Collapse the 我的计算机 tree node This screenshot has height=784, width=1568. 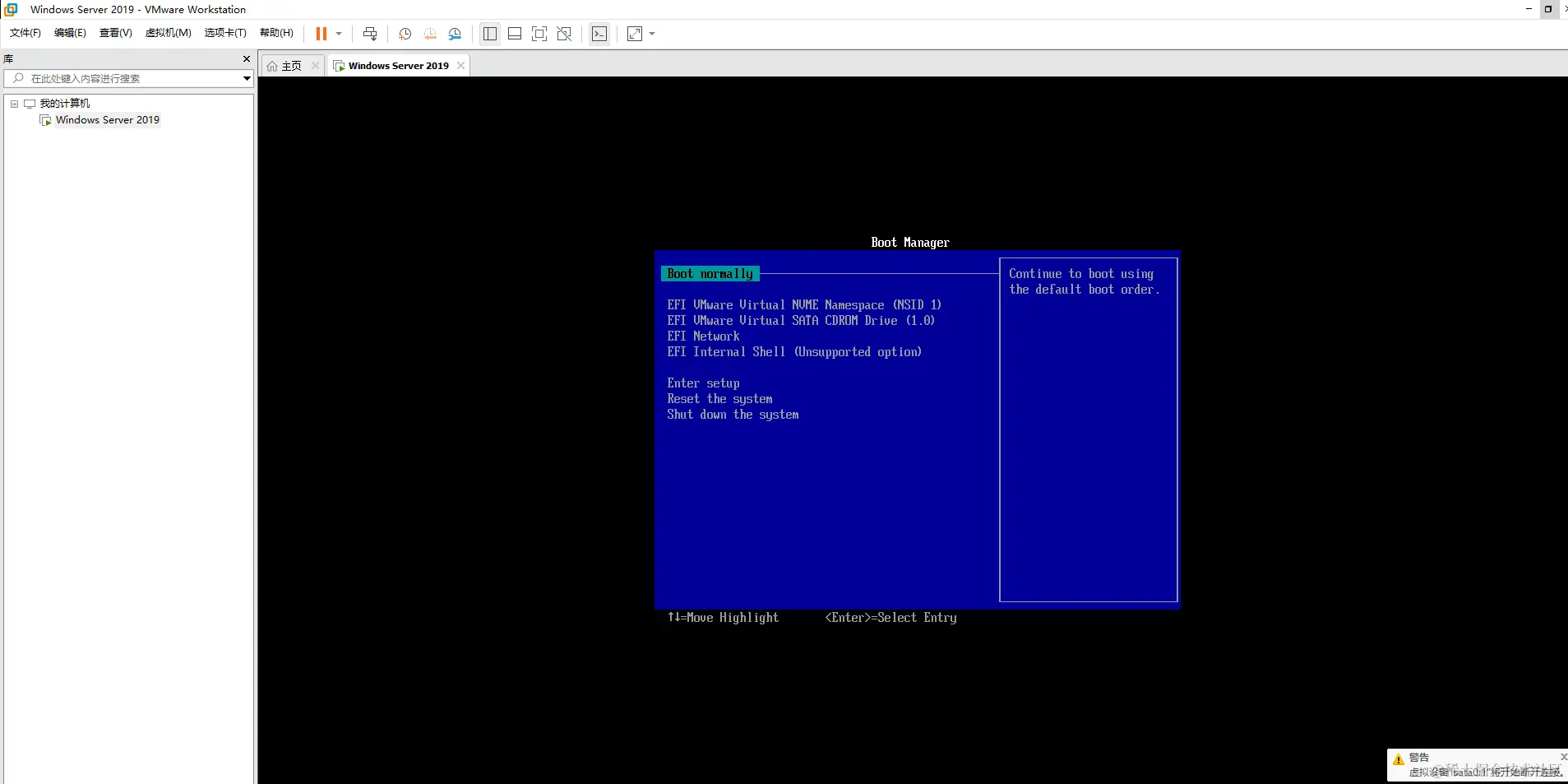14,104
